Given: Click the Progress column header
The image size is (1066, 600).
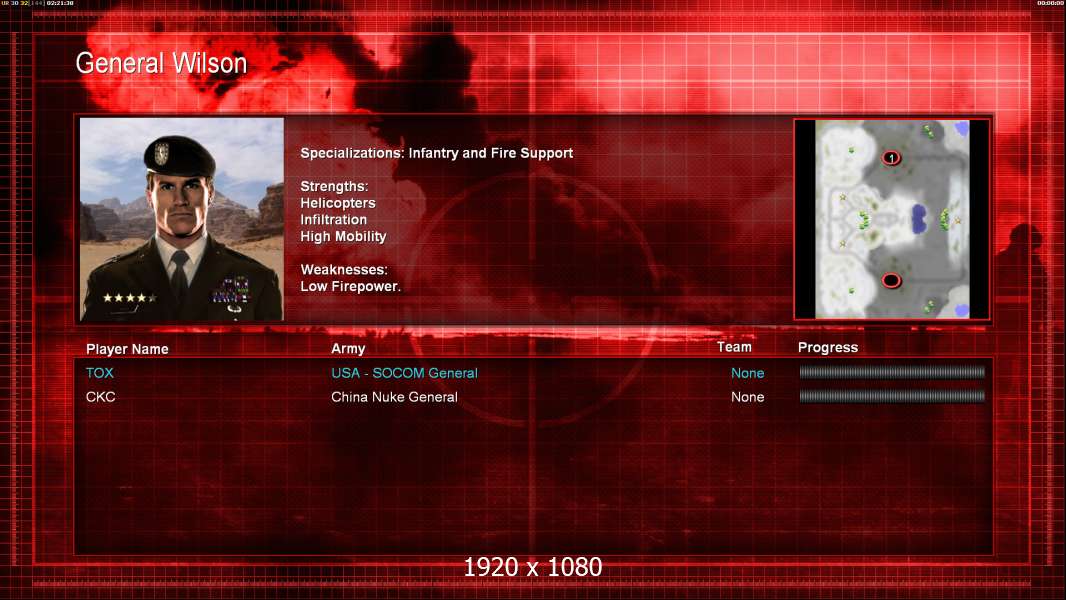Looking at the screenshot, I should pyautogui.click(x=827, y=348).
